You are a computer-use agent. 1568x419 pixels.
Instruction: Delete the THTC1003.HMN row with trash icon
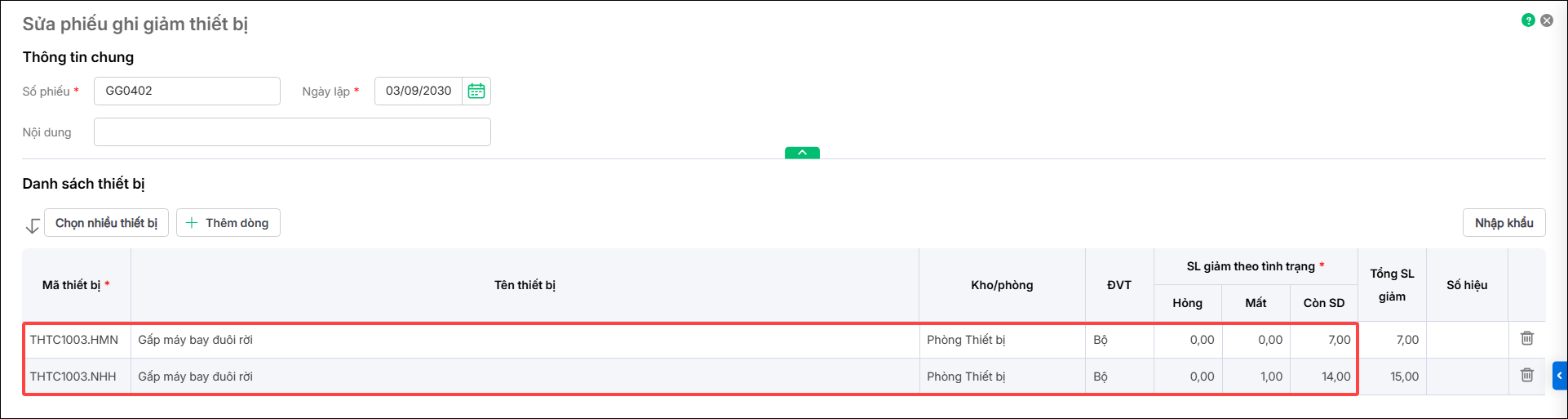[1527, 338]
